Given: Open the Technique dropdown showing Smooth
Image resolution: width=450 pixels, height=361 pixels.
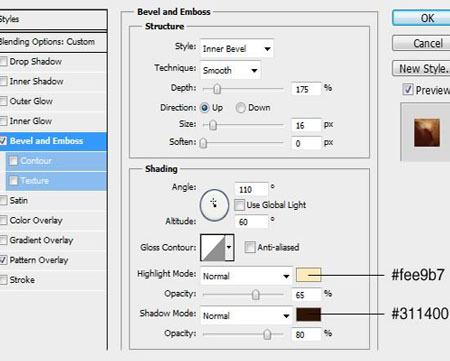Looking at the screenshot, I should pyautogui.click(x=230, y=70).
